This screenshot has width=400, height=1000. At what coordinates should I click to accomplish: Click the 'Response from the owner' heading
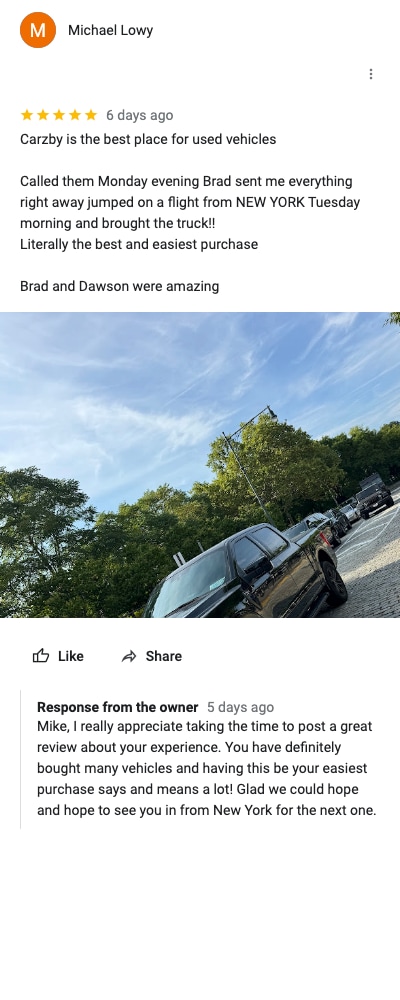point(117,707)
